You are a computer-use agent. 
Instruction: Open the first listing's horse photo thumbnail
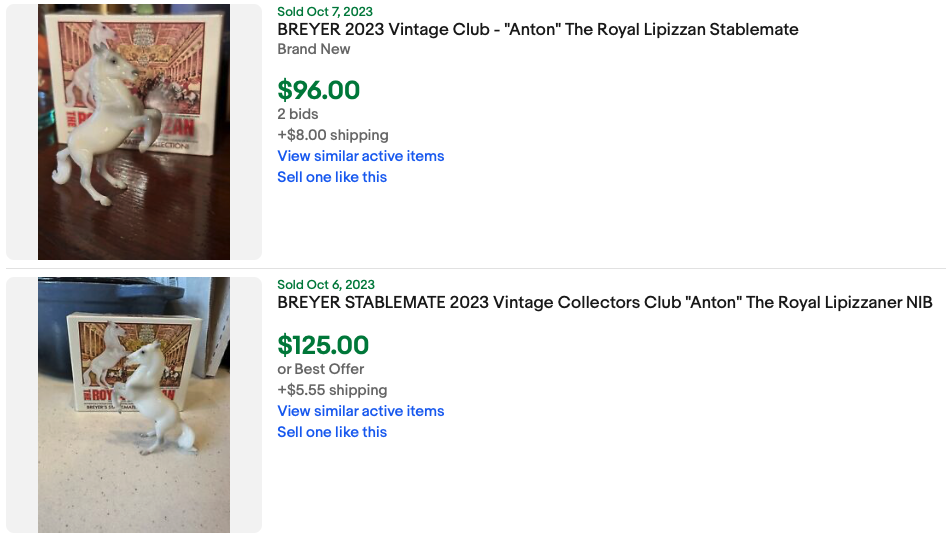134,132
